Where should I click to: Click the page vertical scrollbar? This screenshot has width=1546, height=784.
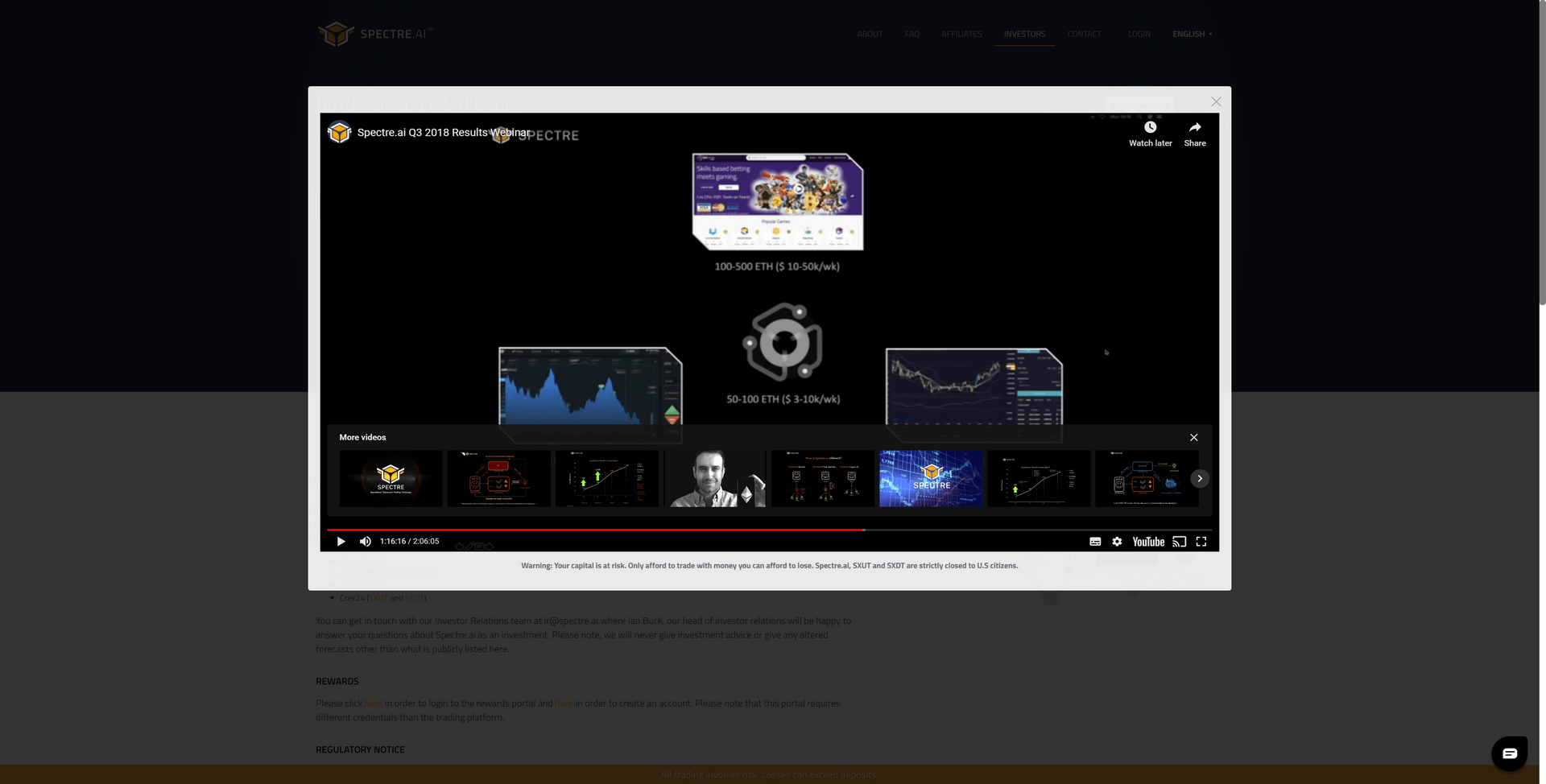pyautogui.click(x=1542, y=153)
